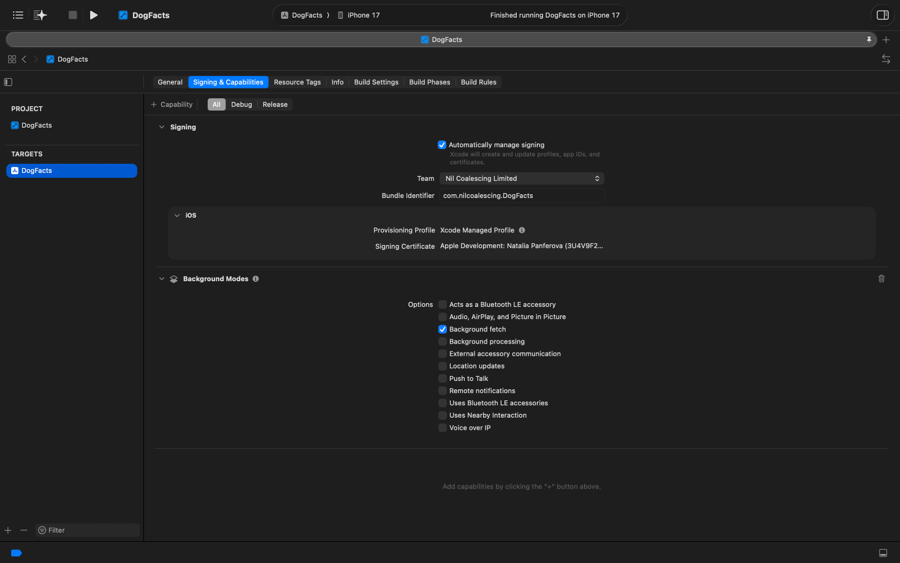Toggle the debug area icon at bottom right
The image size is (900, 563).
(x=883, y=553)
